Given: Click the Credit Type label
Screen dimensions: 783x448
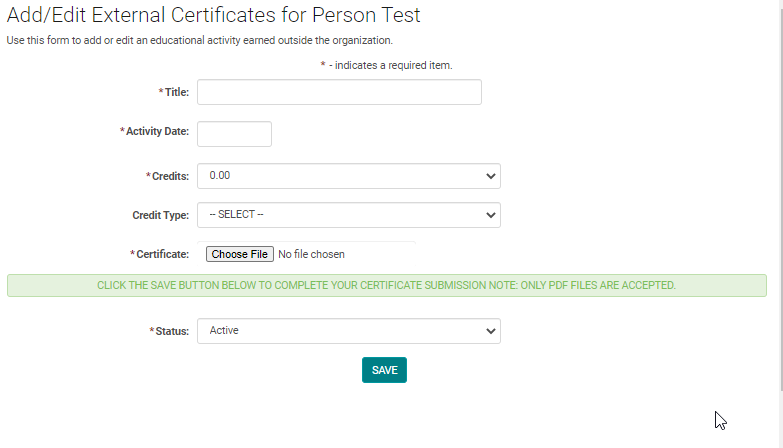Looking at the screenshot, I should click(160, 215).
